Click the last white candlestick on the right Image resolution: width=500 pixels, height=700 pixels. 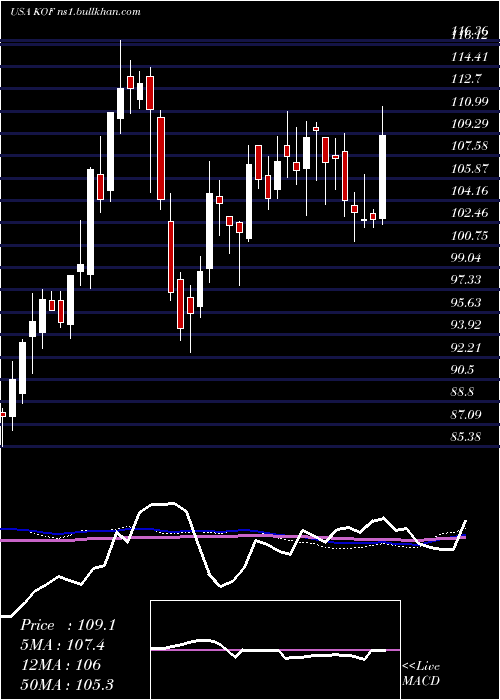[x=383, y=177]
